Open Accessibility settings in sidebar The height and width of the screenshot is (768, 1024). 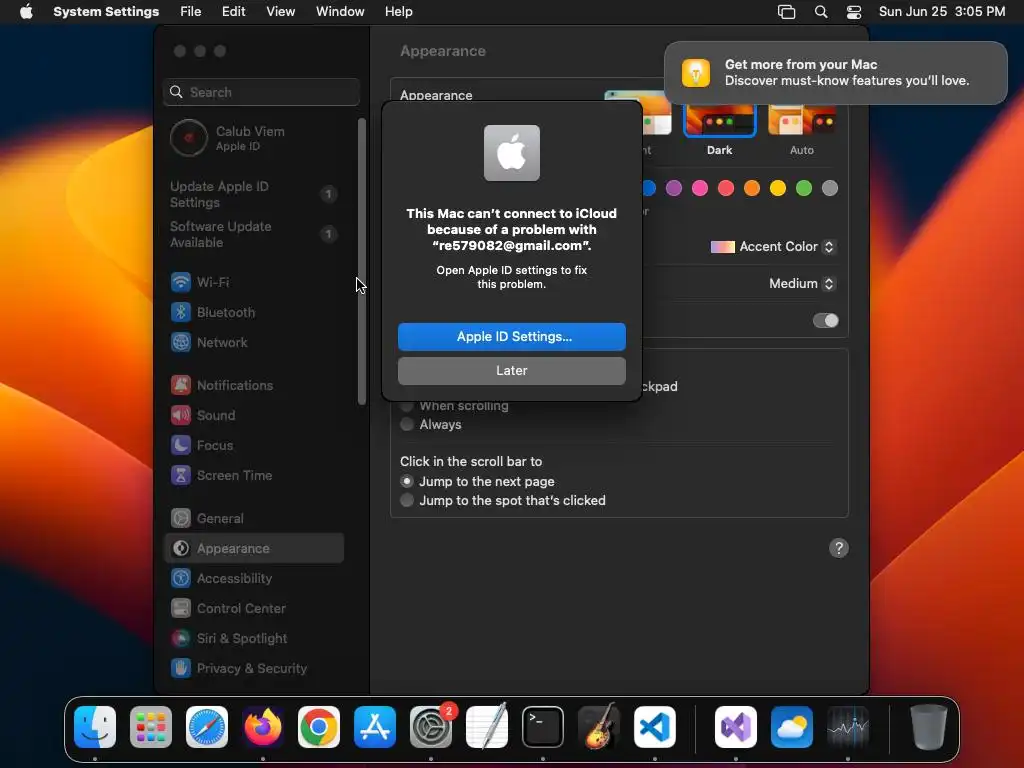pyautogui.click(x=254, y=579)
